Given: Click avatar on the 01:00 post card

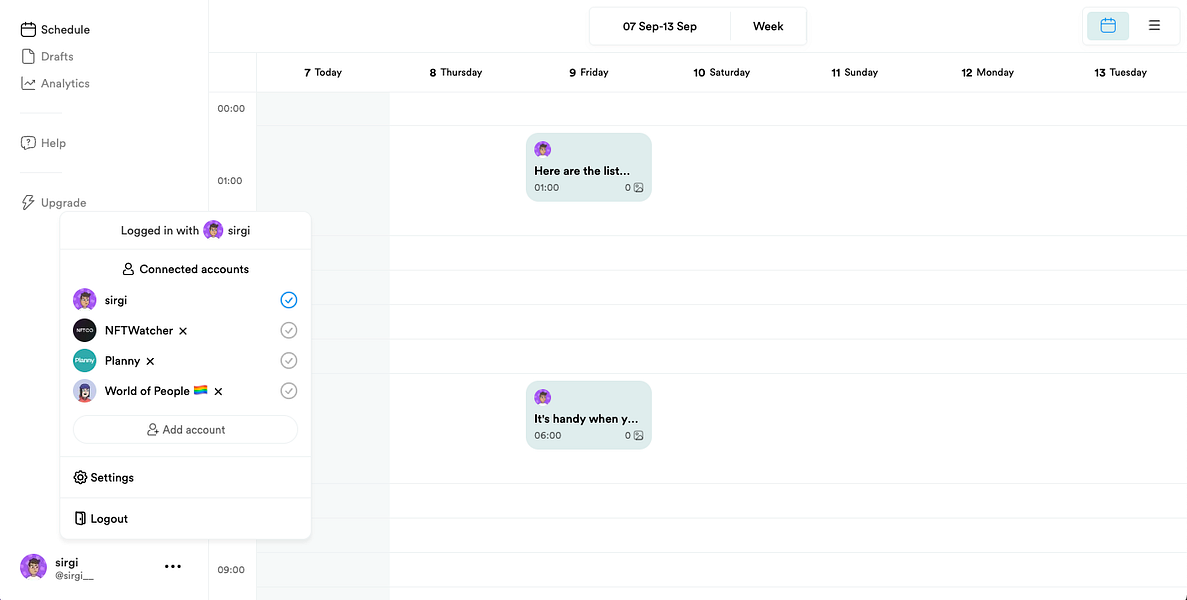Looking at the screenshot, I should 543,149.
